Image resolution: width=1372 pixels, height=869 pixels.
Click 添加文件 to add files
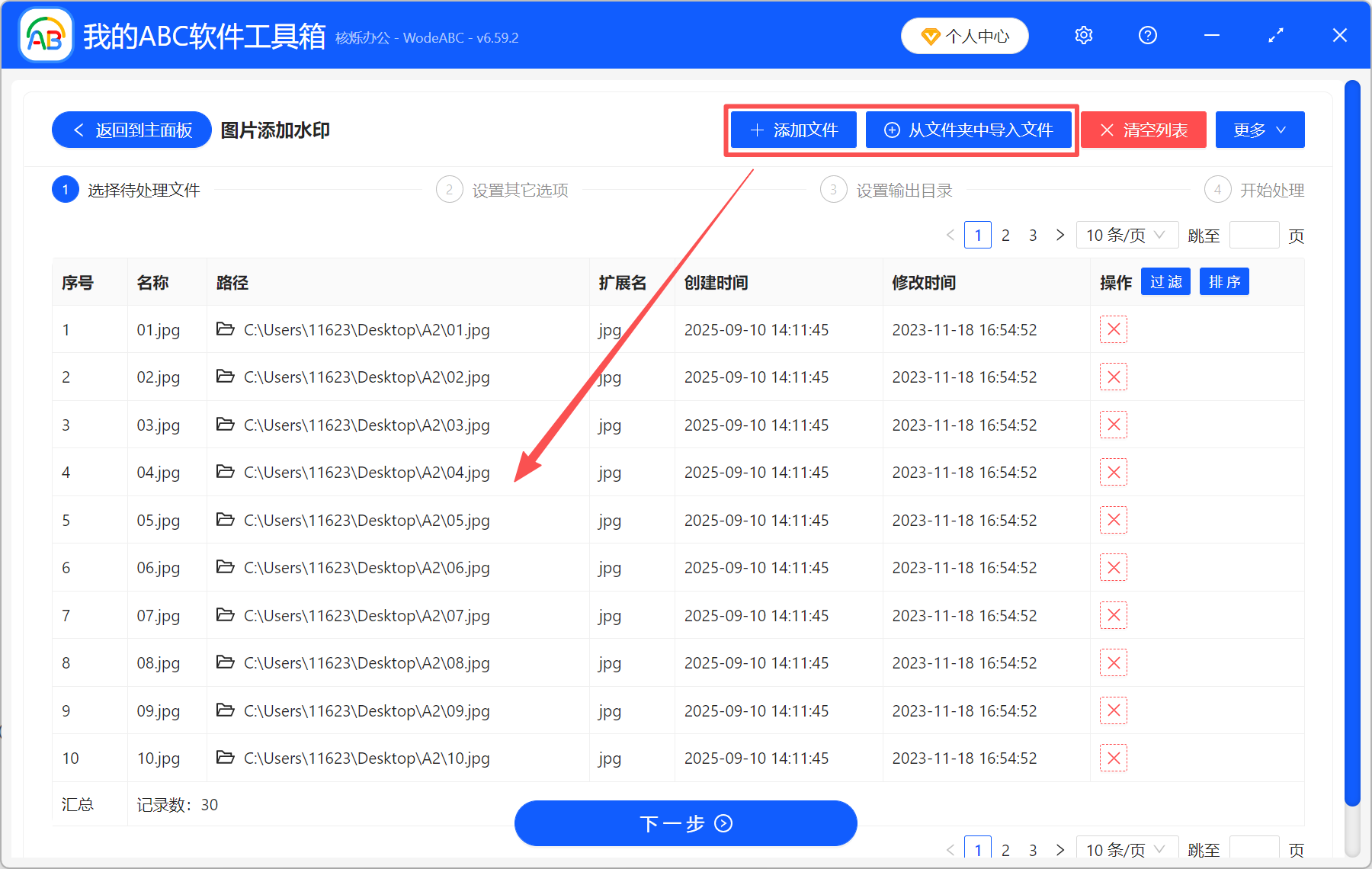point(793,130)
